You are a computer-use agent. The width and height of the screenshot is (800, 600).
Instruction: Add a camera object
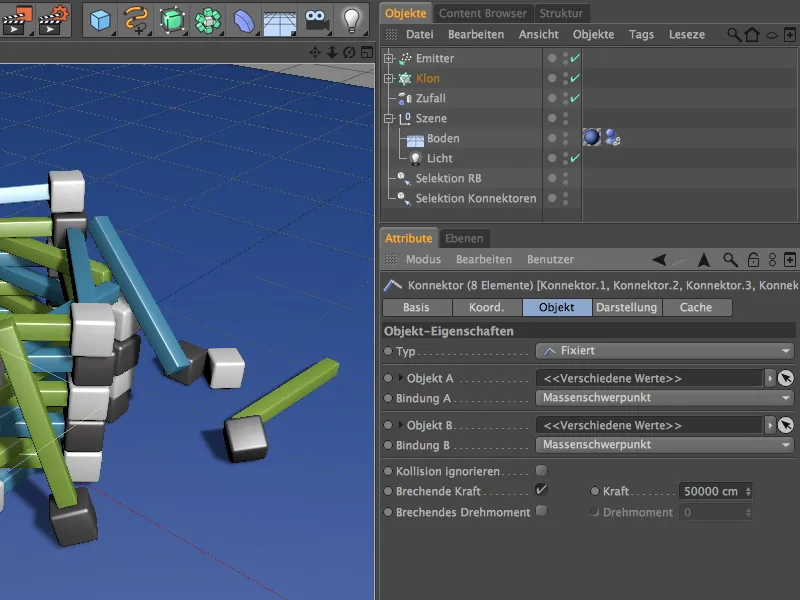pos(316,20)
